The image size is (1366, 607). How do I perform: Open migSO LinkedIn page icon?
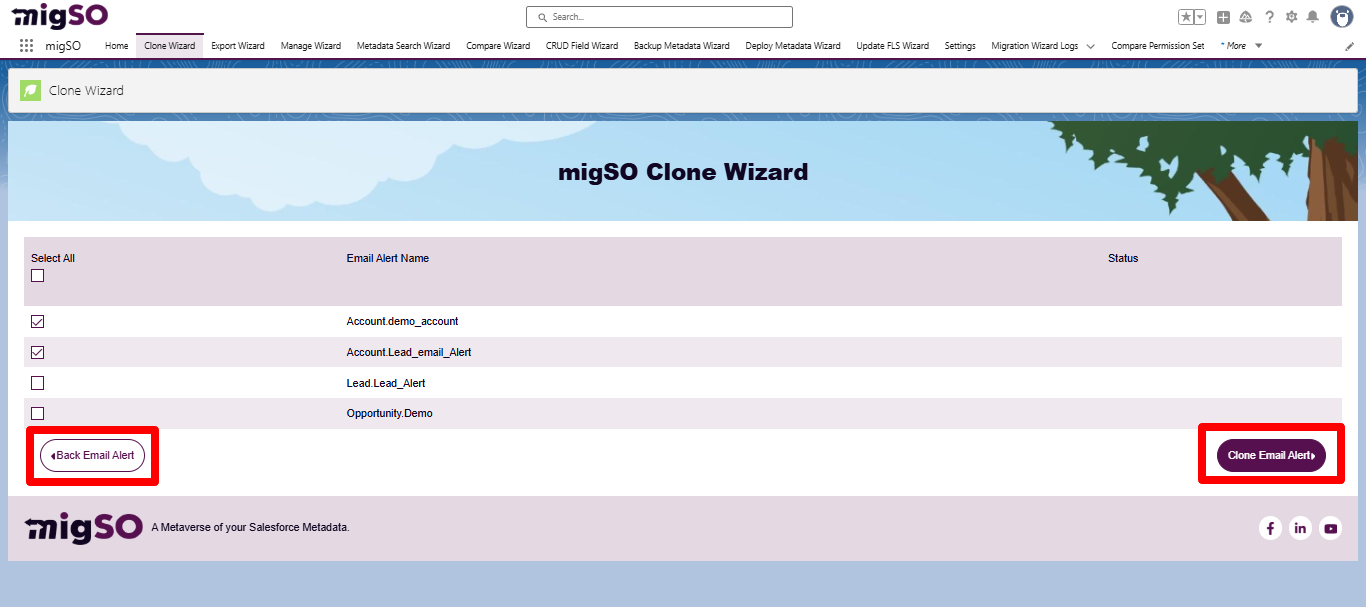point(1300,529)
